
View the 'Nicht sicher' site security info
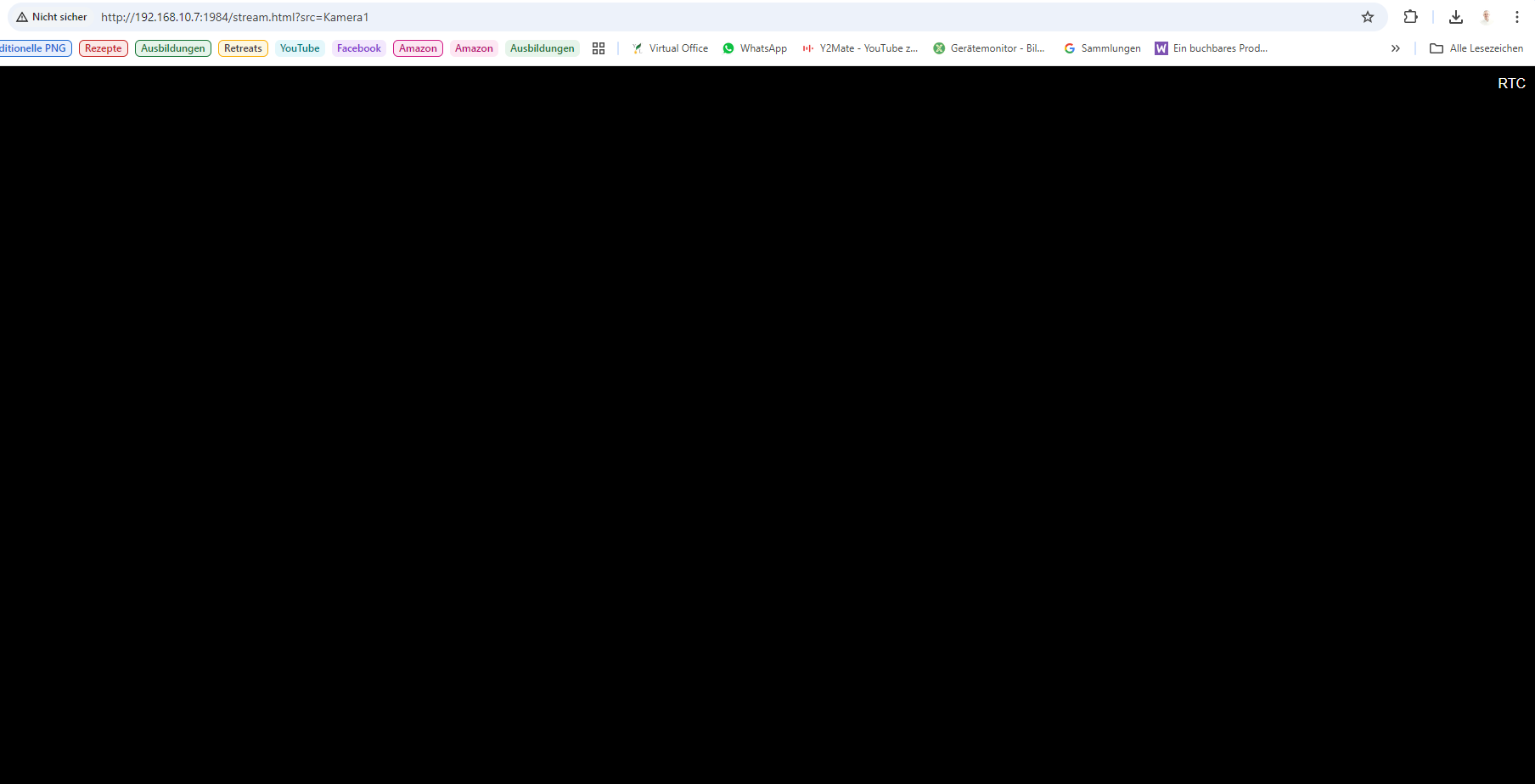[x=52, y=17]
